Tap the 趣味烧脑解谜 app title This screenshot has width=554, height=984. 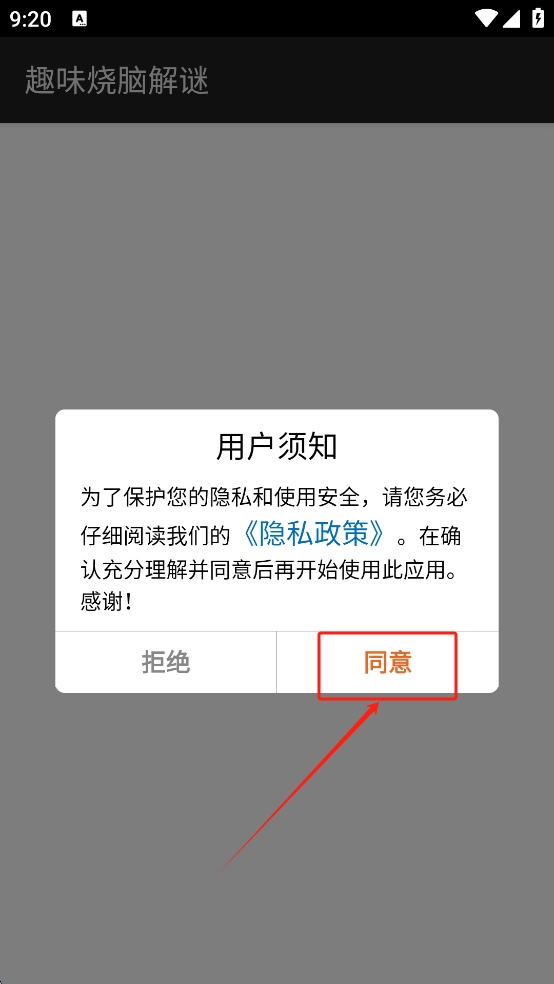tap(117, 80)
